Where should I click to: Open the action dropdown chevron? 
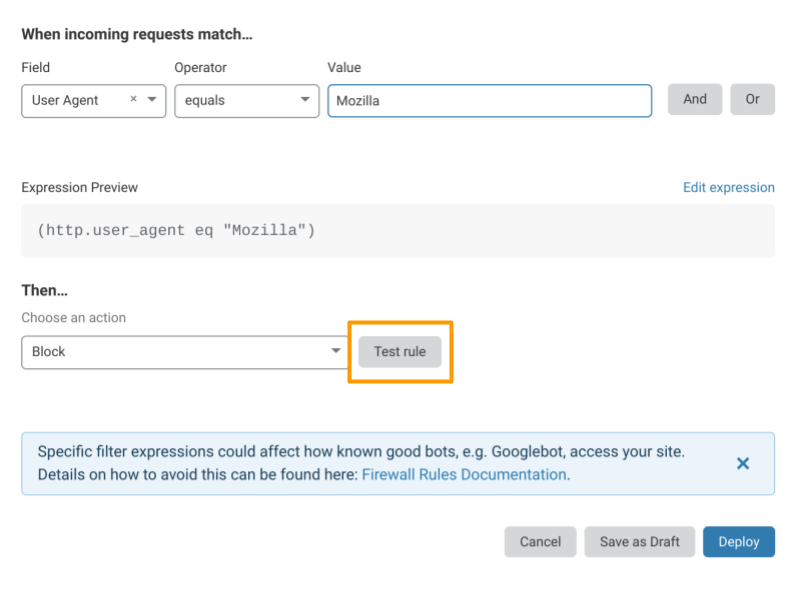(x=336, y=351)
